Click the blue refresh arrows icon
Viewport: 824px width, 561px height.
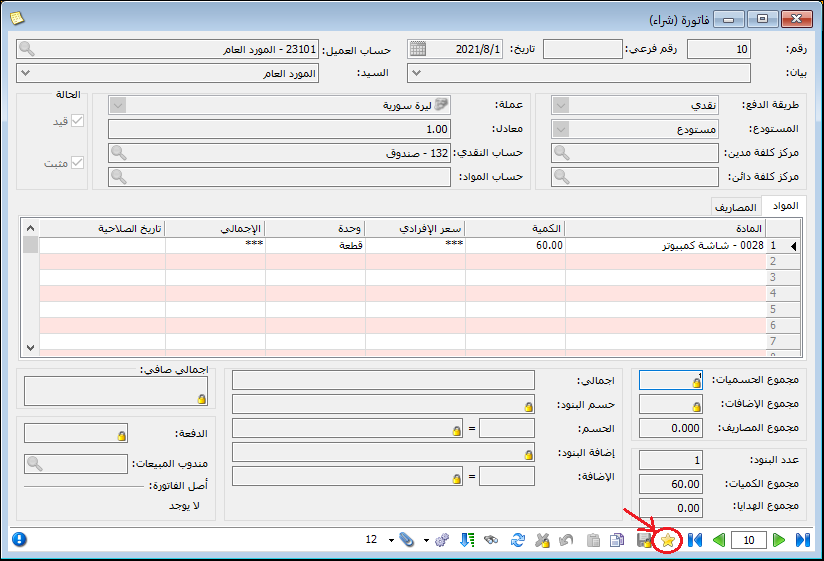(x=518, y=540)
